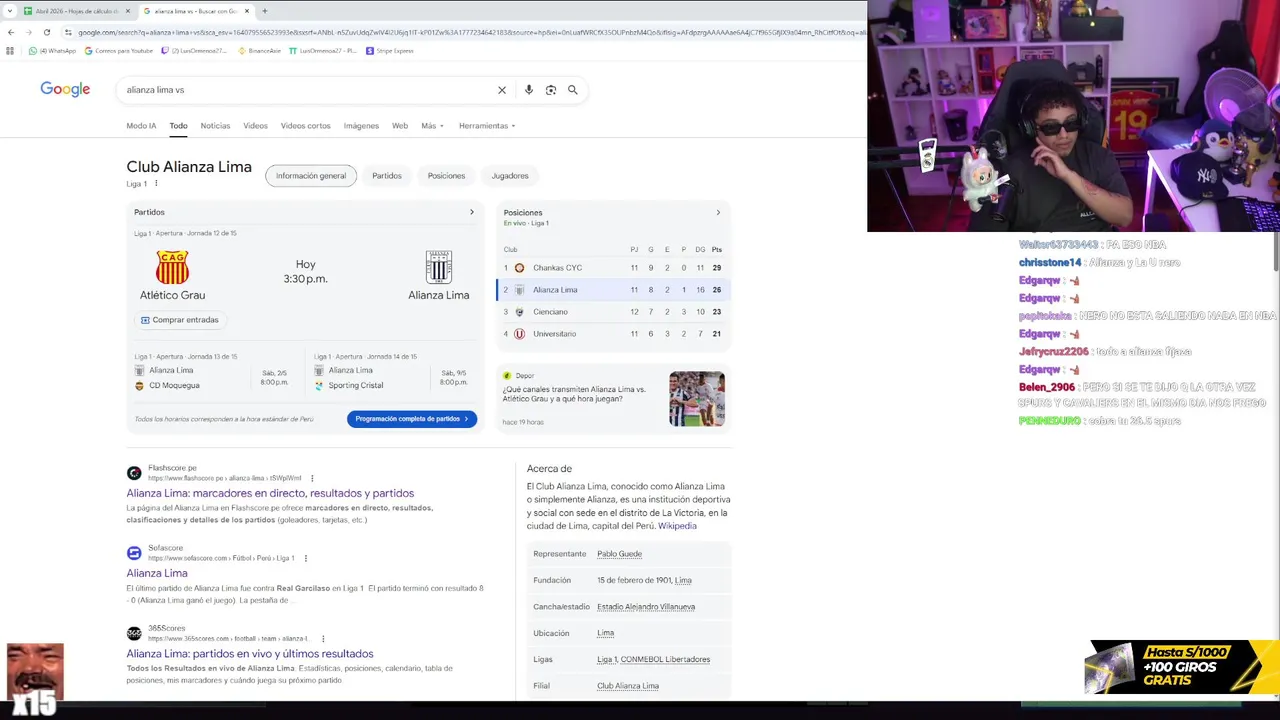This screenshot has height=720, width=1280.
Task: Click the Google logo
Action: tap(65, 89)
